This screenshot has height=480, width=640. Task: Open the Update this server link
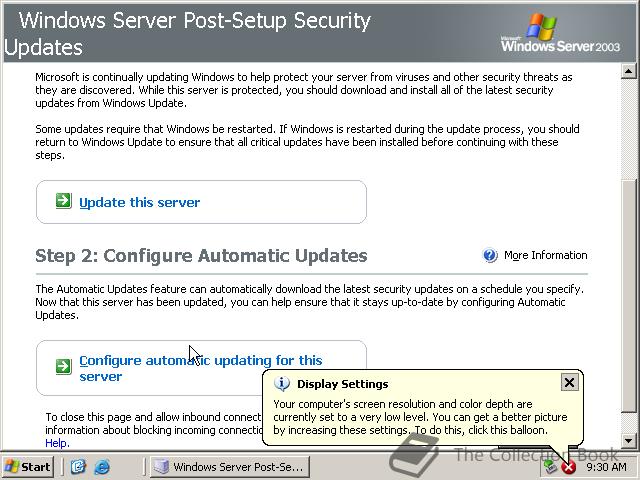[140, 202]
